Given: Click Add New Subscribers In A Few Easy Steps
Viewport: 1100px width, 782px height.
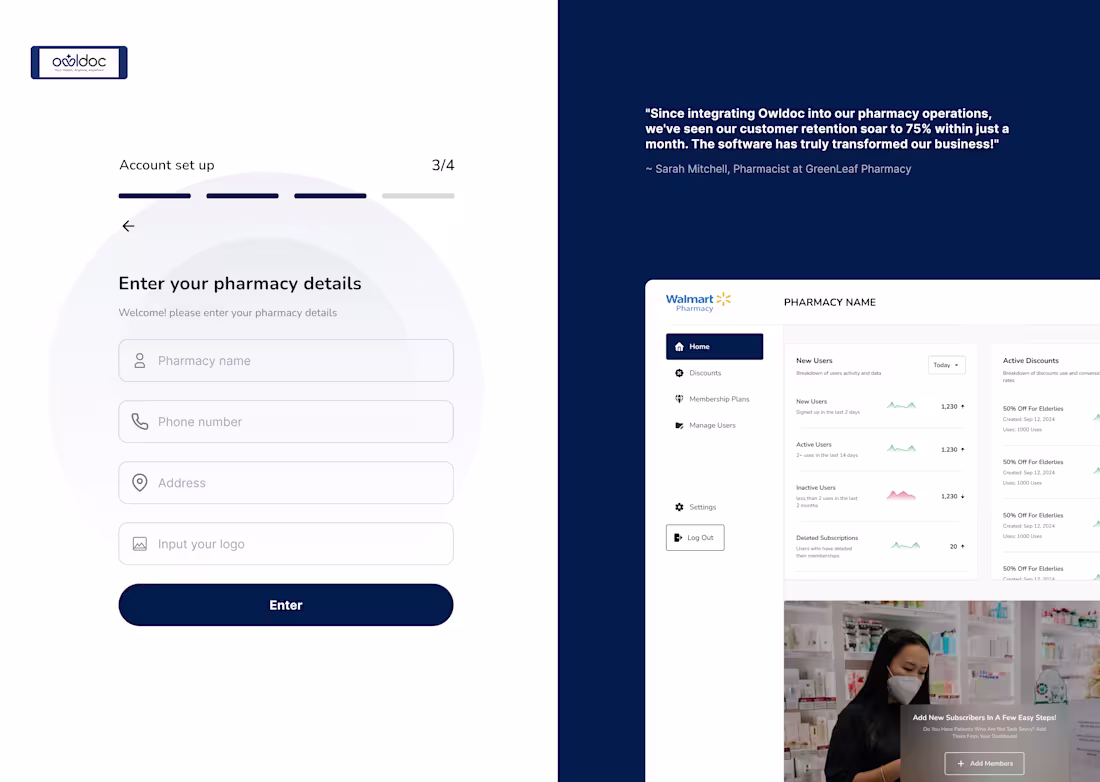Looking at the screenshot, I should coord(984,717).
